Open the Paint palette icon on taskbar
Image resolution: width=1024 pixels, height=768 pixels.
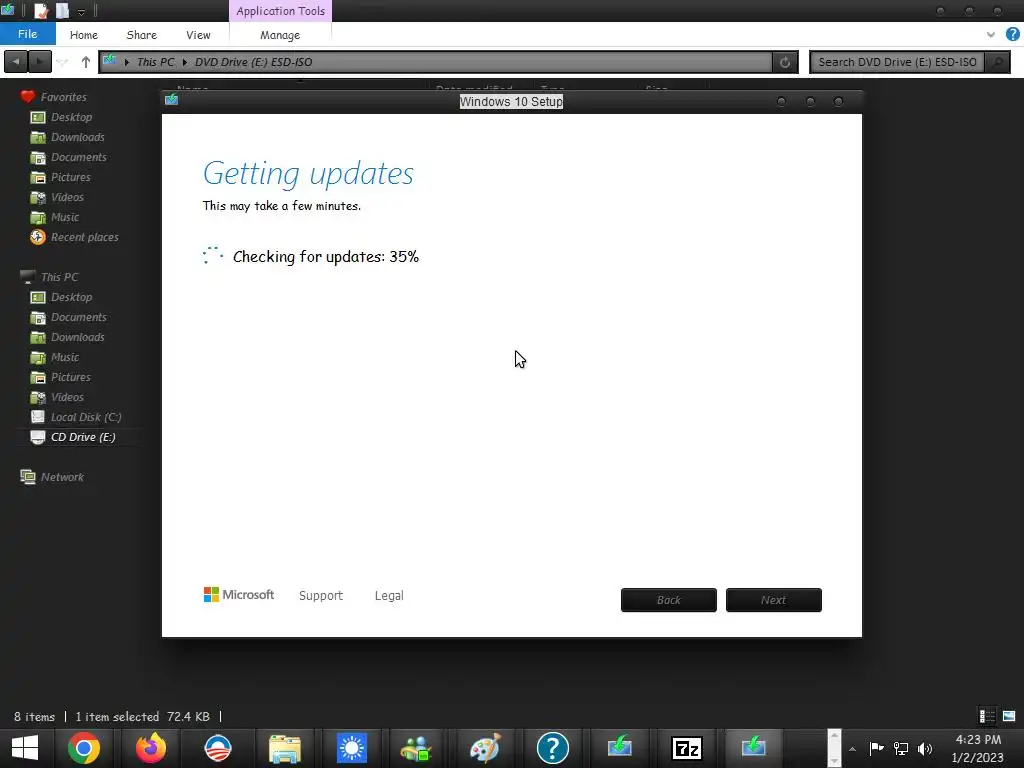point(485,748)
